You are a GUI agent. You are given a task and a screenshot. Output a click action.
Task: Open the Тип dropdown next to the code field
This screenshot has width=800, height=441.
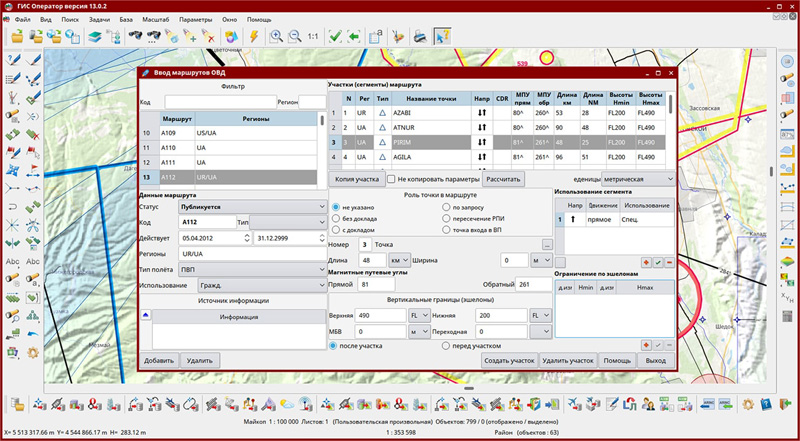click(x=288, y=223)
